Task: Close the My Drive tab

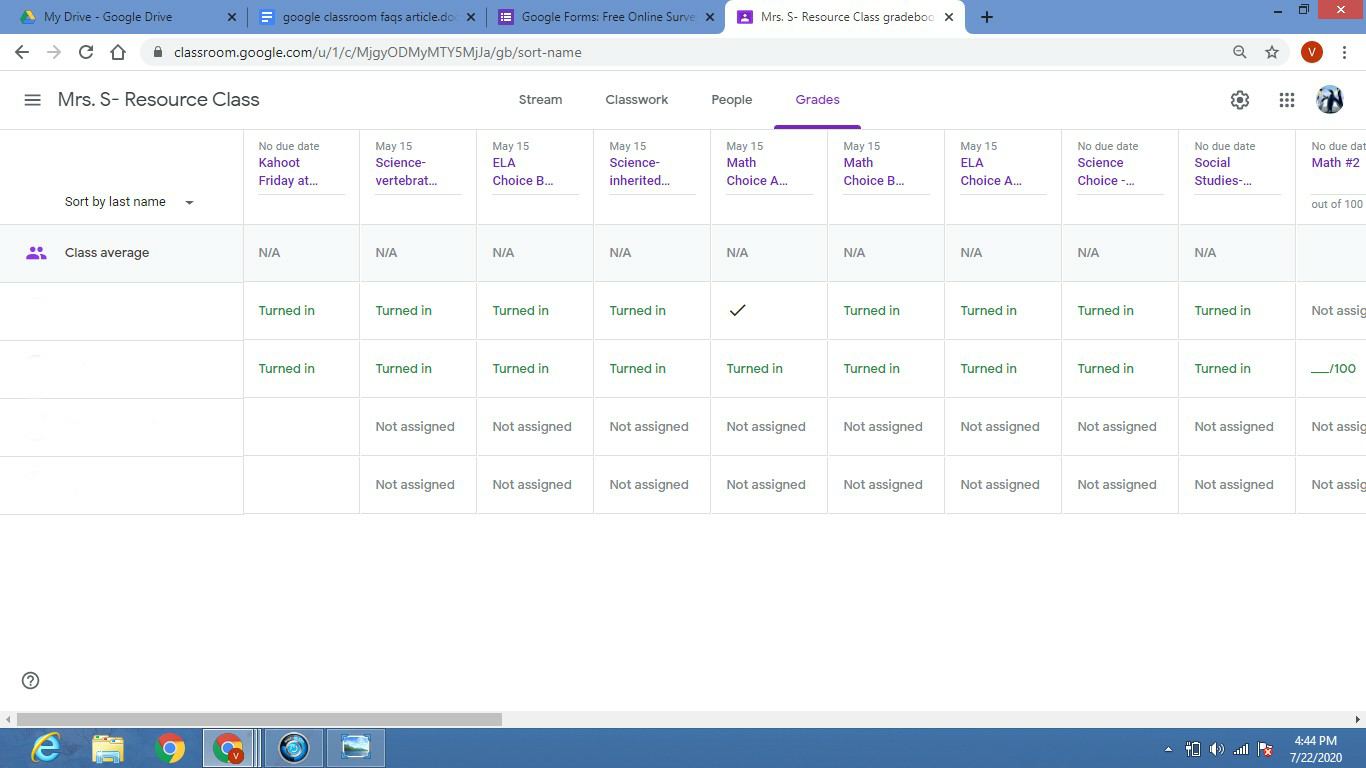Action: coord(232,17)
